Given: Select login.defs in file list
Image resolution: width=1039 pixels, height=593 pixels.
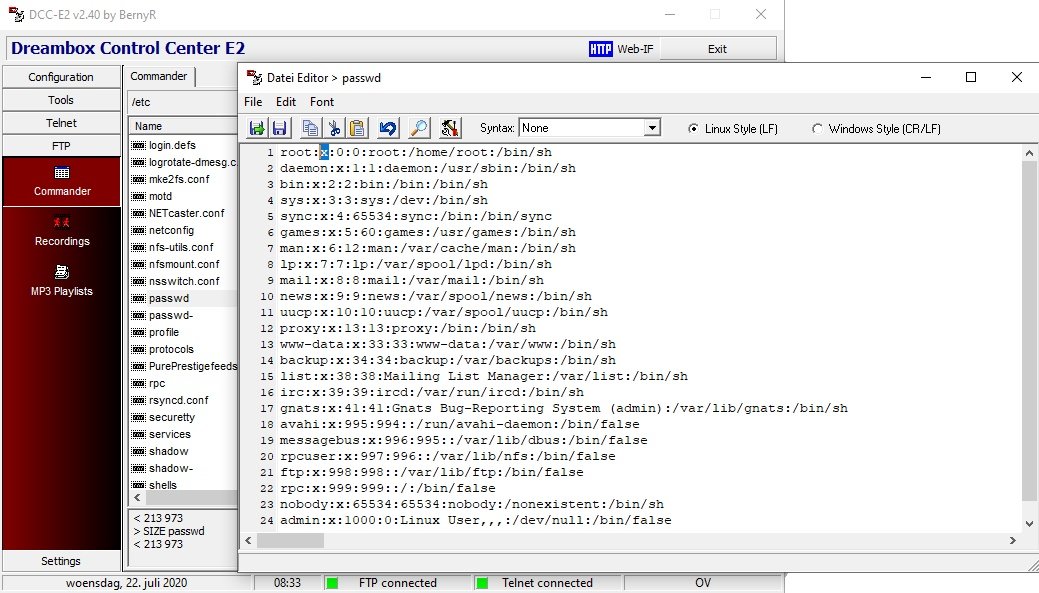Looking at the screenshot, I should 172,145.
